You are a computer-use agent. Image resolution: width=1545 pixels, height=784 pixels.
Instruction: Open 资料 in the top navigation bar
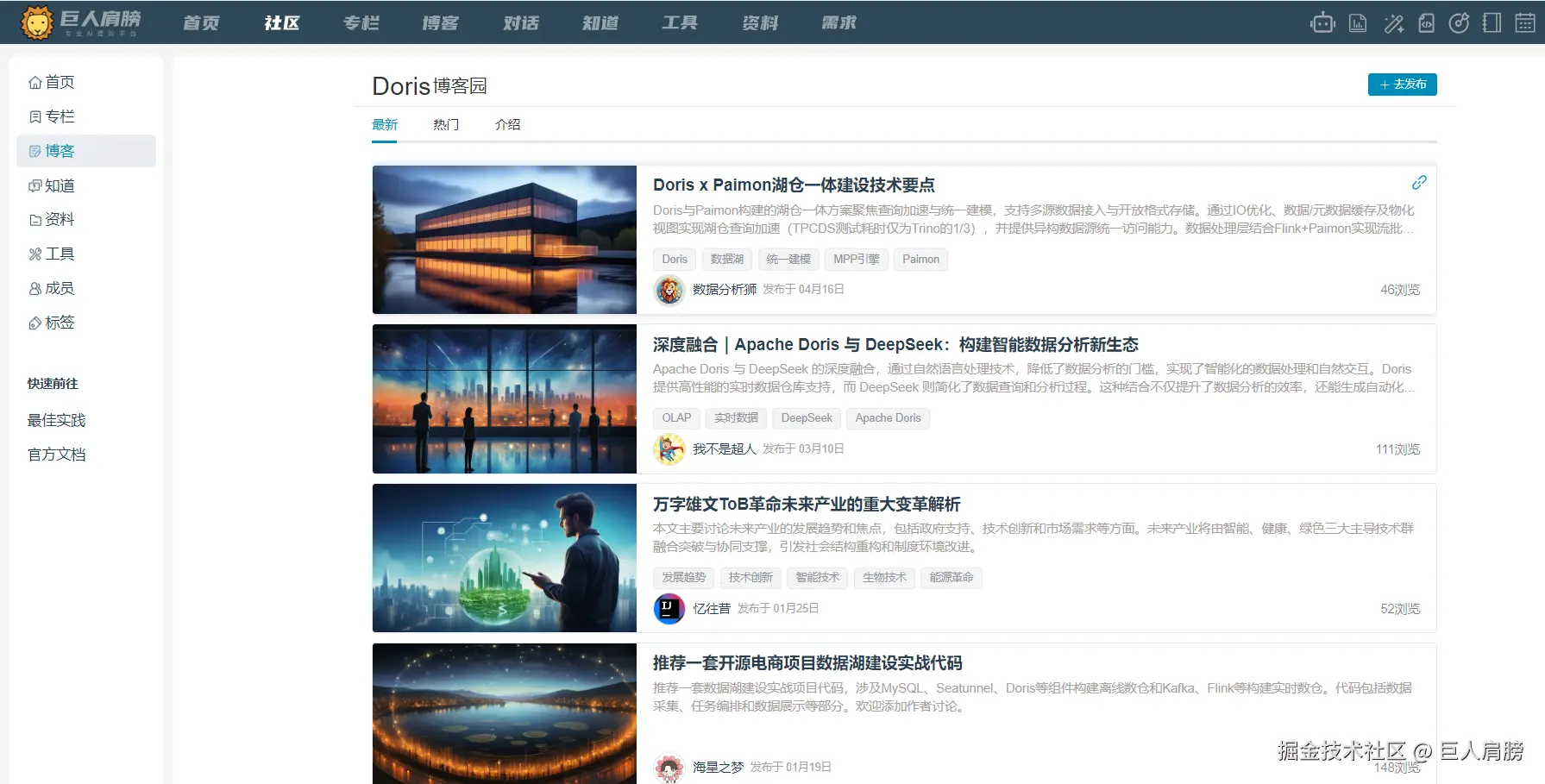click(x=759, y=22)
